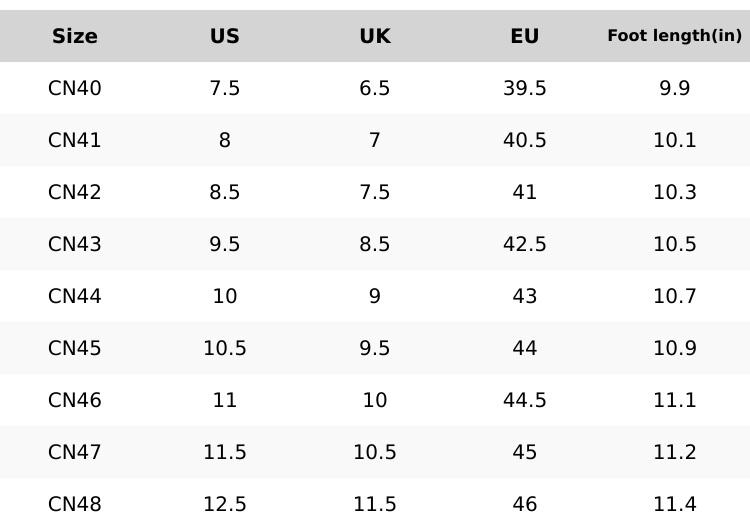Image resolution: width=750 pixels, height=530 pixels.
Task: Select the CN46 size cell
Action: [75, 400]
